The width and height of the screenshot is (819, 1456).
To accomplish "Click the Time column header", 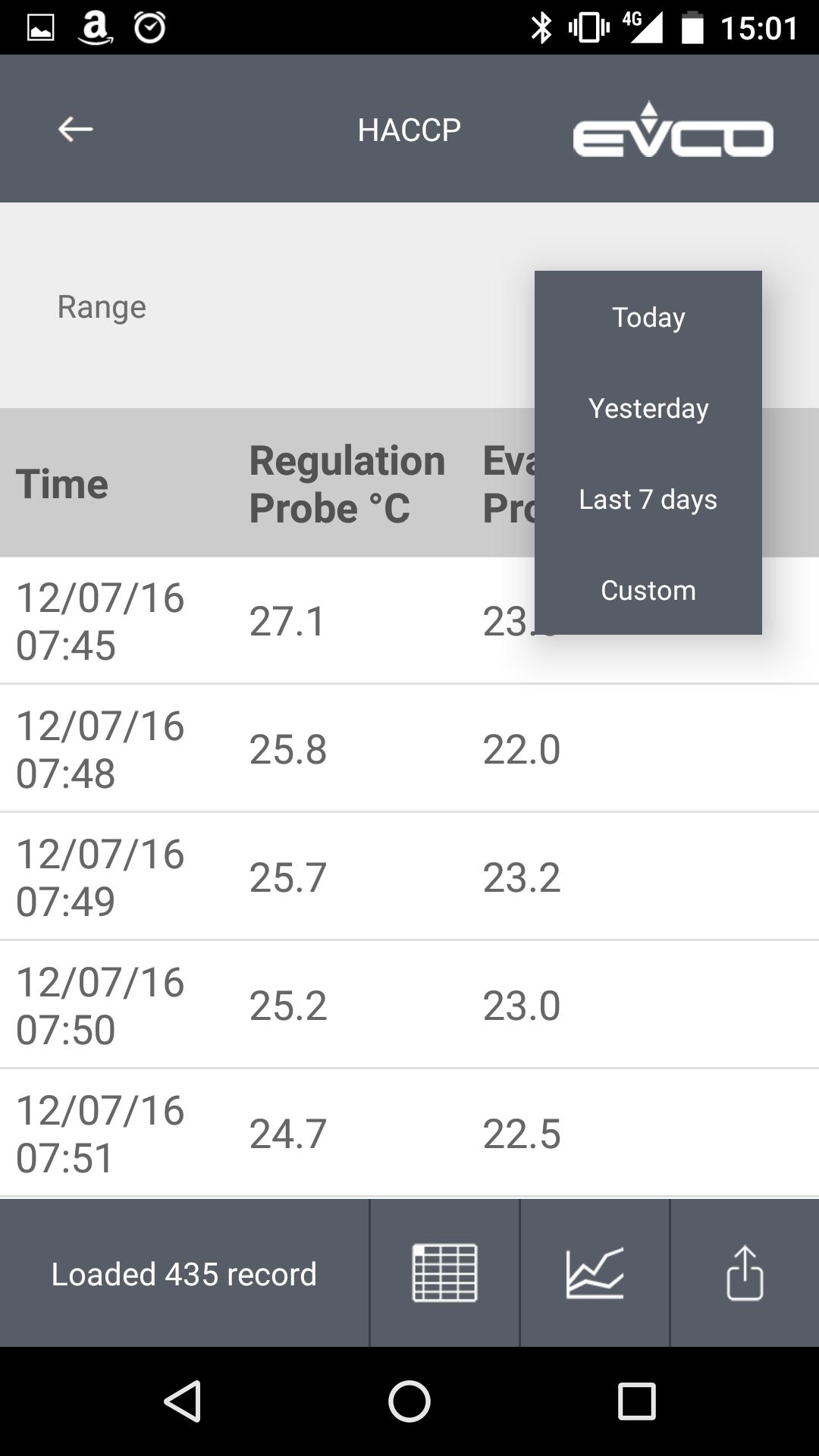I will (62, 484).
